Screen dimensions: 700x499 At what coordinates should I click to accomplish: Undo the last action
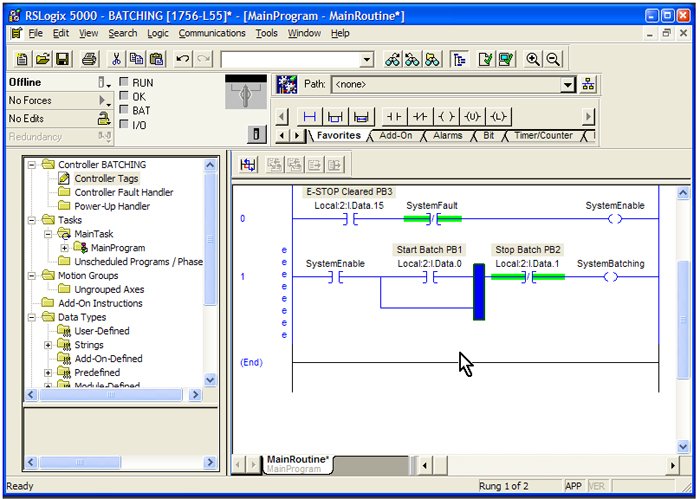182,59
